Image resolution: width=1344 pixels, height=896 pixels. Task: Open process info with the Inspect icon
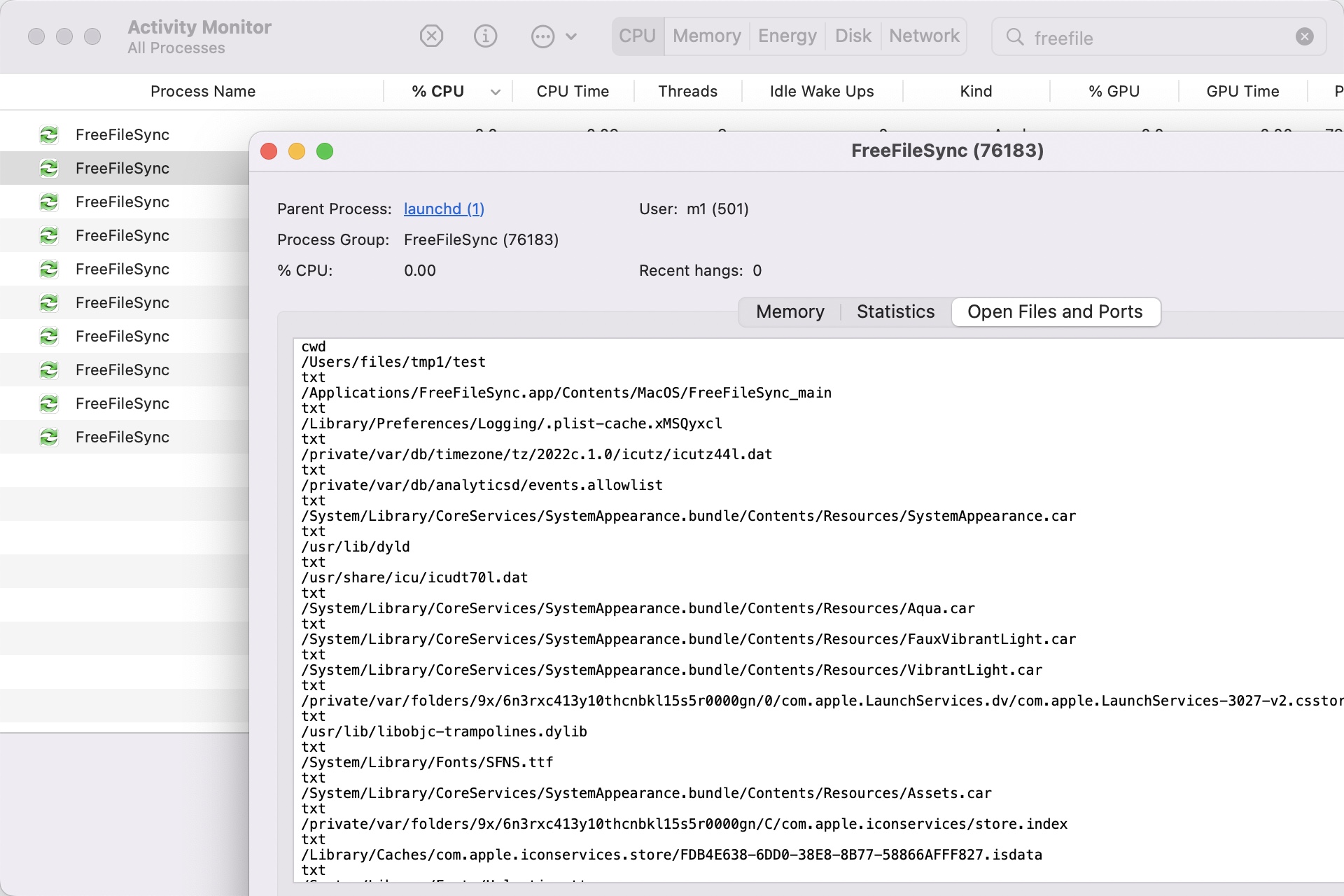(485, 36)
